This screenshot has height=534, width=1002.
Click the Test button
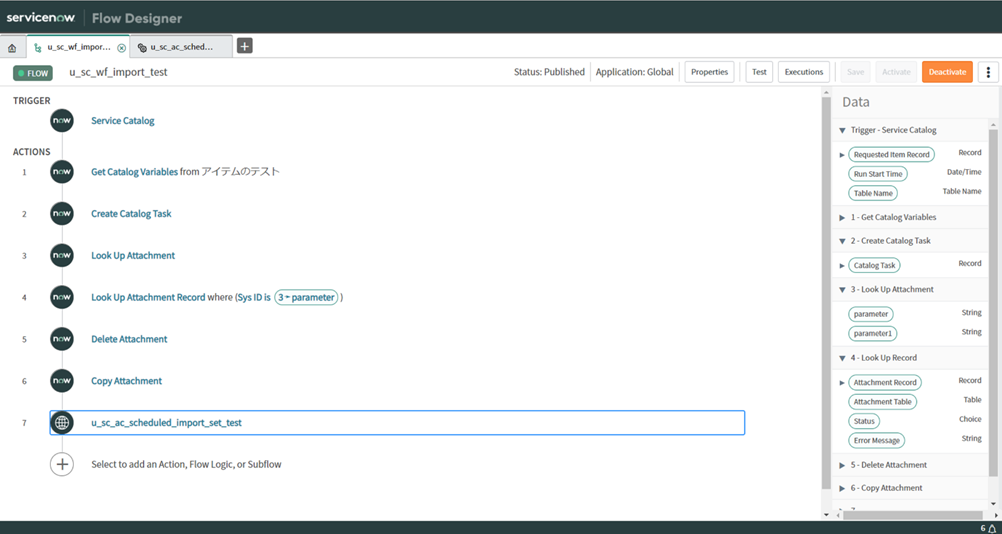(759, 72)
